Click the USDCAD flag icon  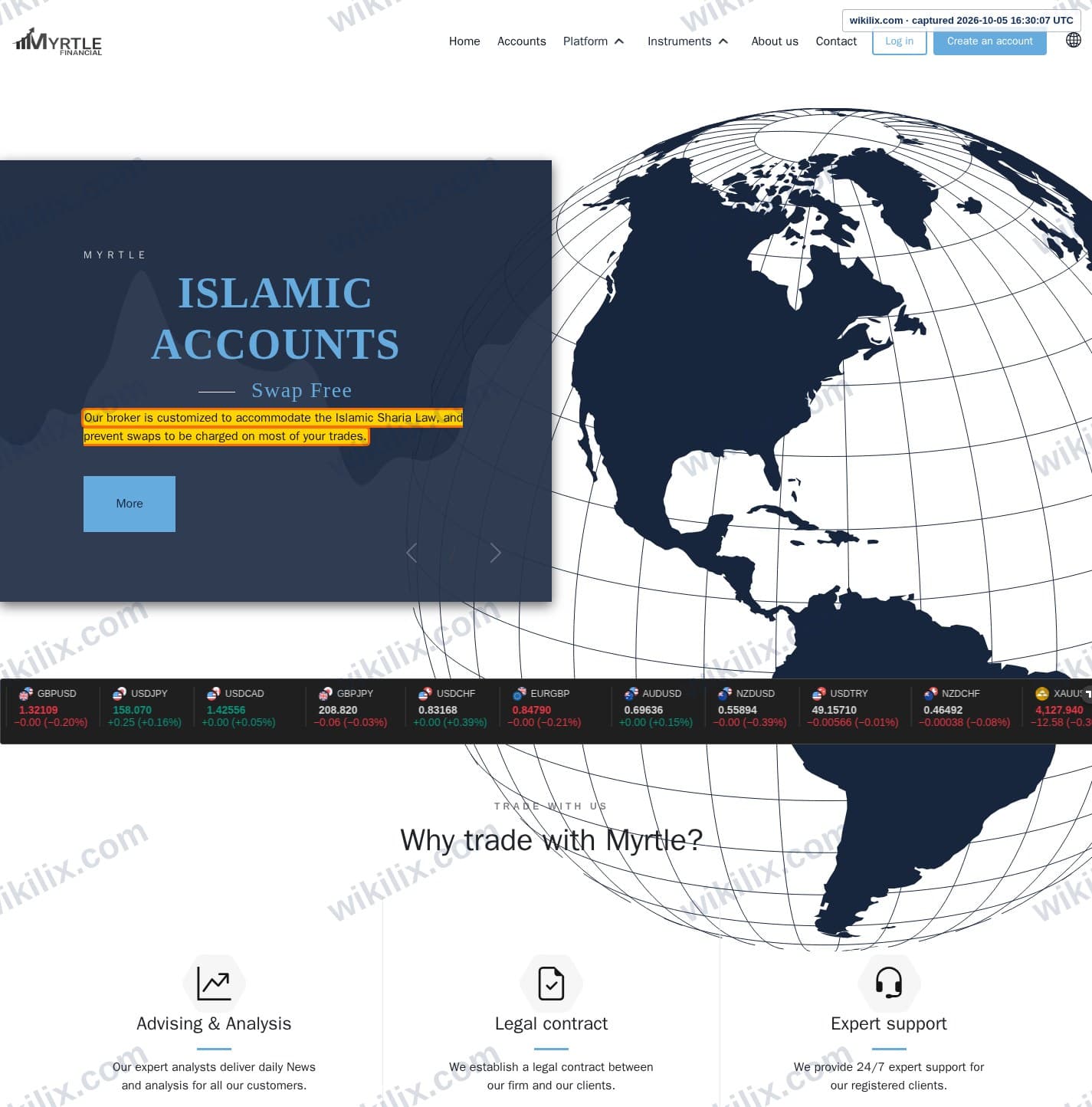click(213, 694)
